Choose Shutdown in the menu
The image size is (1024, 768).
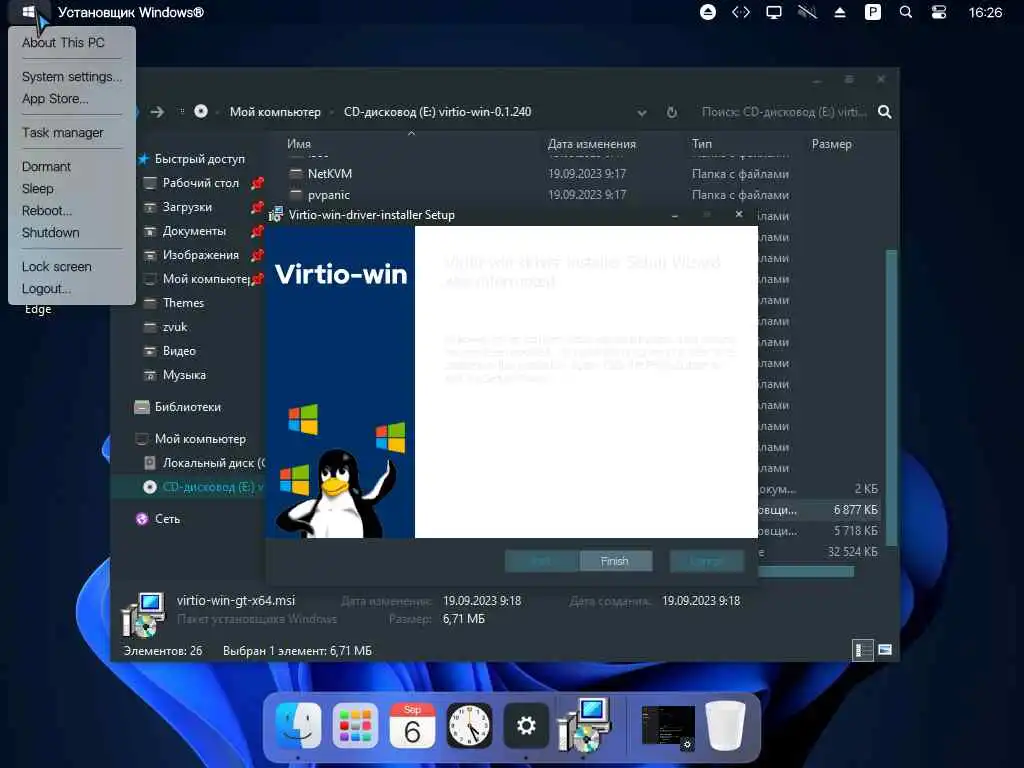coord(50,232)
